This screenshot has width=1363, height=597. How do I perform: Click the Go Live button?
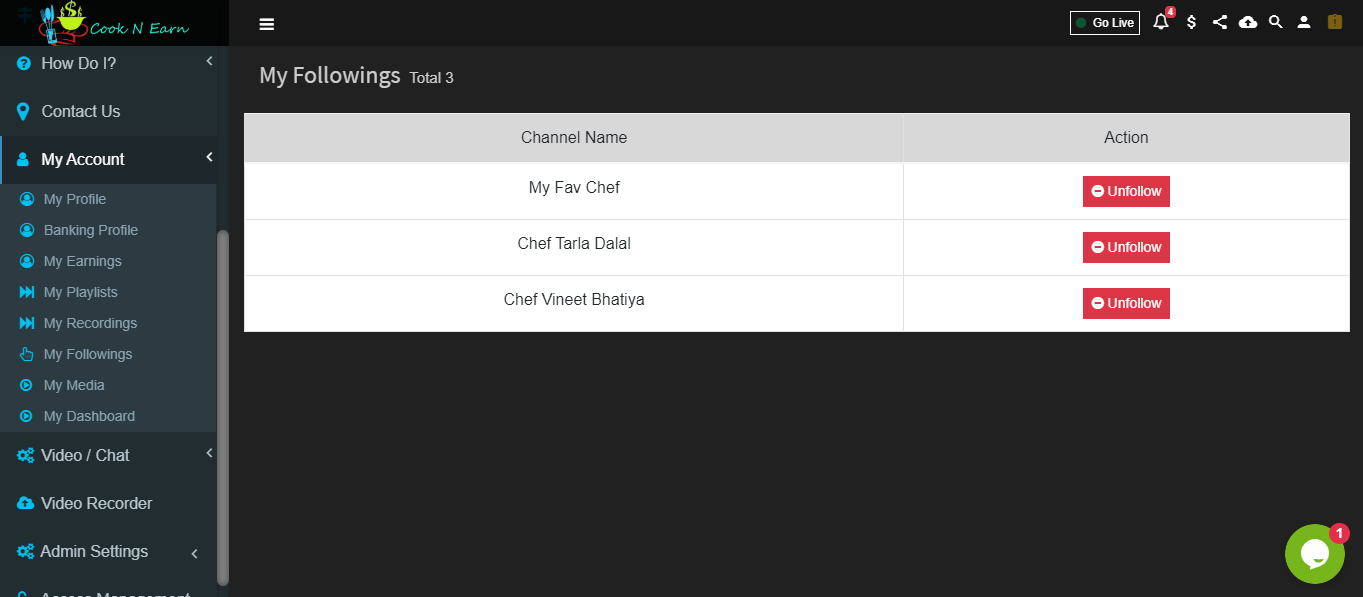click(1105, 23)
